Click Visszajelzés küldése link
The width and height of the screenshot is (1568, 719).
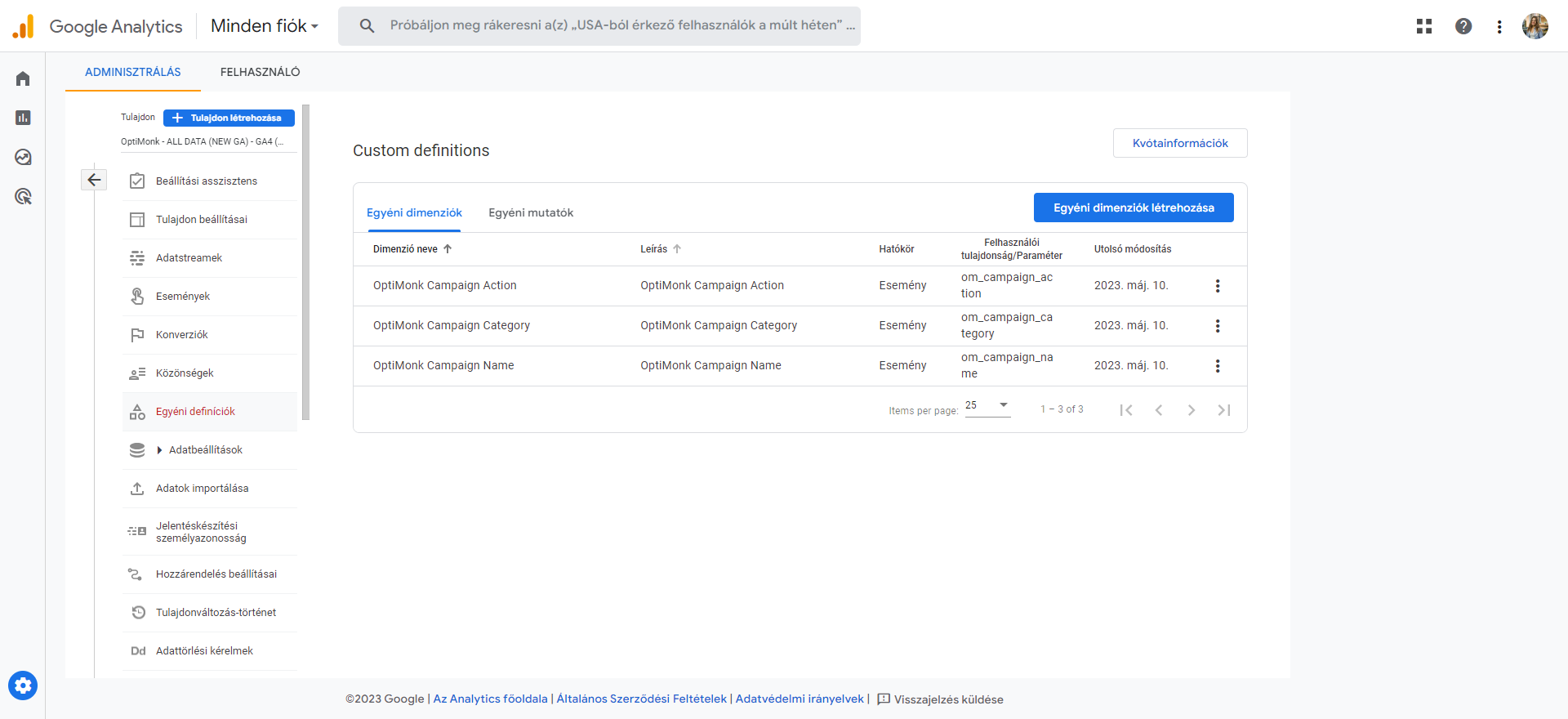point(940,699)
